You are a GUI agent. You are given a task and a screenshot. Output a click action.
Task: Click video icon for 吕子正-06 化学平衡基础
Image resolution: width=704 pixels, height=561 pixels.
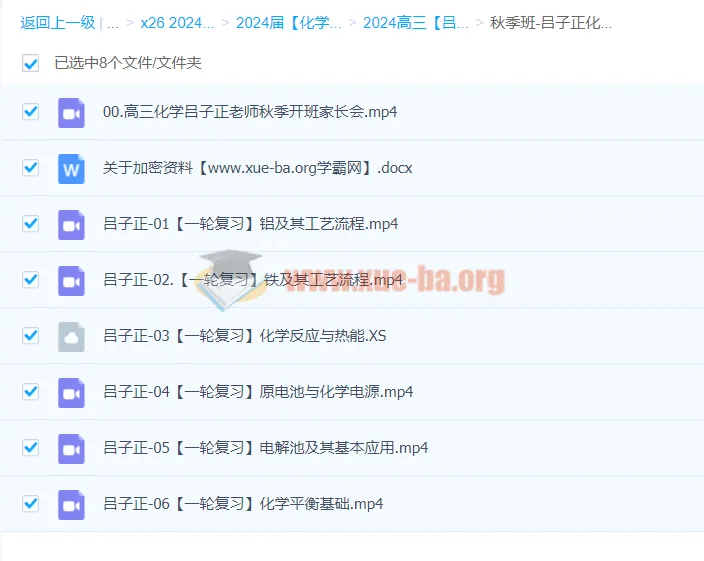coord(71,504)
